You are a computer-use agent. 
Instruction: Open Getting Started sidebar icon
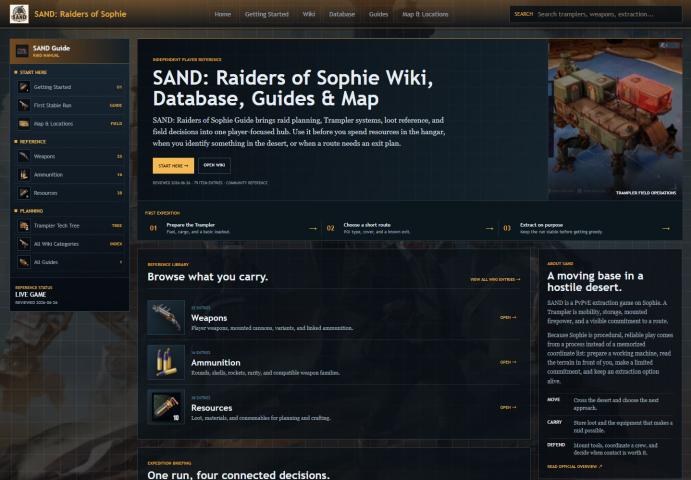pyautogui.click(x=24, y=87)
